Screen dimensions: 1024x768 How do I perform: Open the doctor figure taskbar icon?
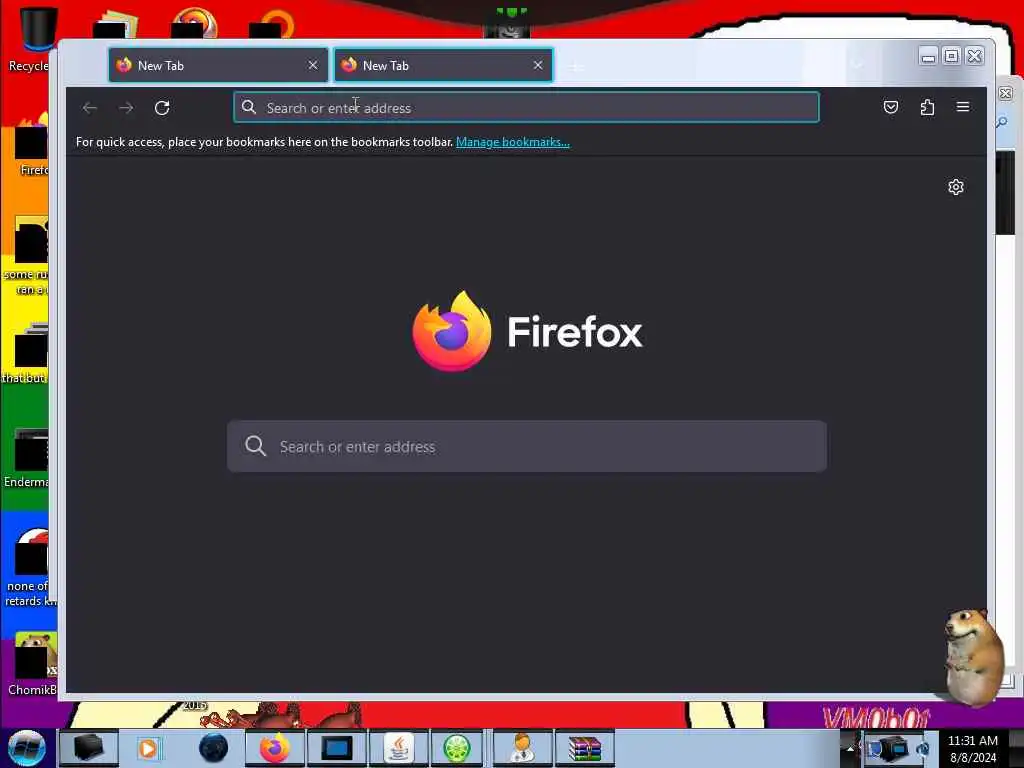click(522, 748)
